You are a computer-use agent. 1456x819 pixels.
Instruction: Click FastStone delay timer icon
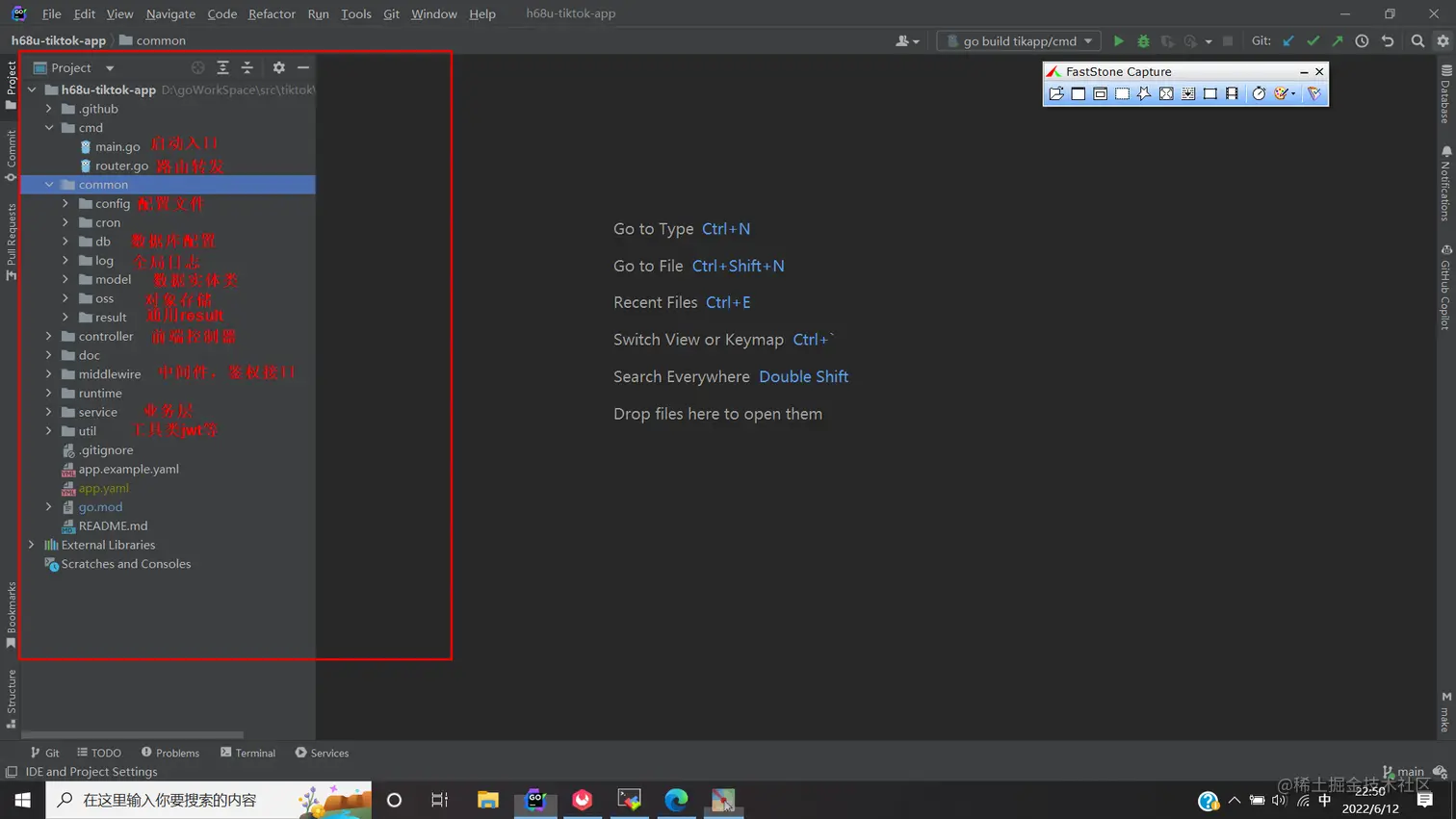coord(1259,93)
